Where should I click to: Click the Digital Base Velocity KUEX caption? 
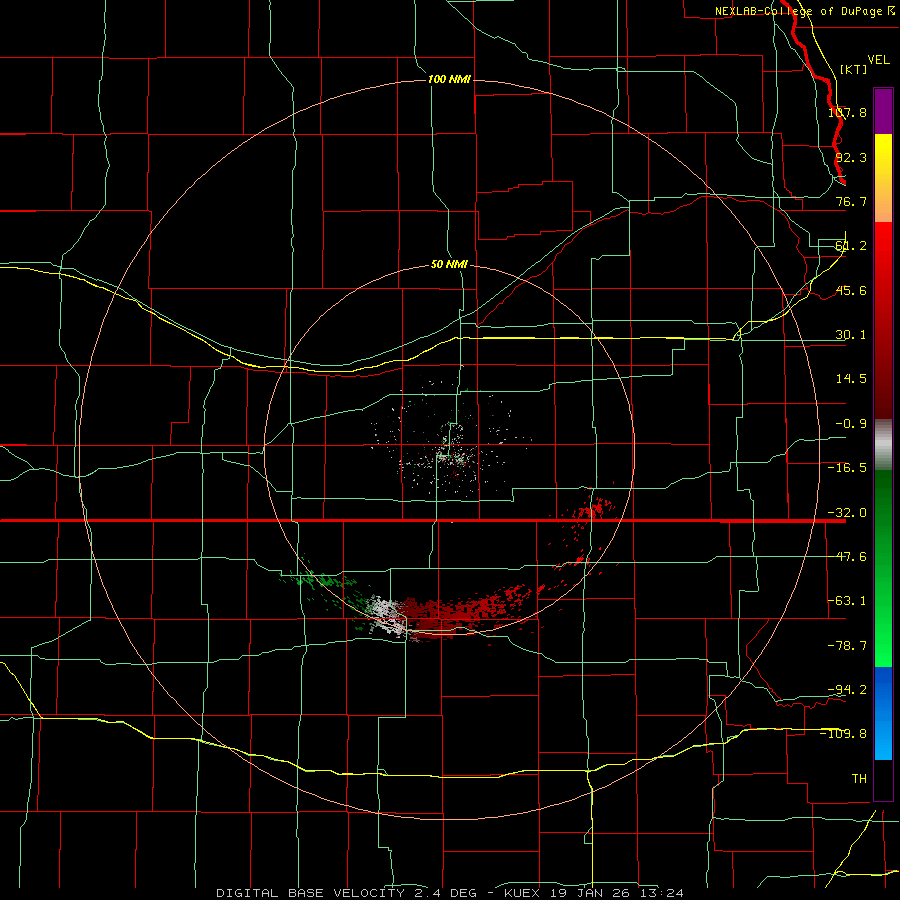tap(449, 893)
